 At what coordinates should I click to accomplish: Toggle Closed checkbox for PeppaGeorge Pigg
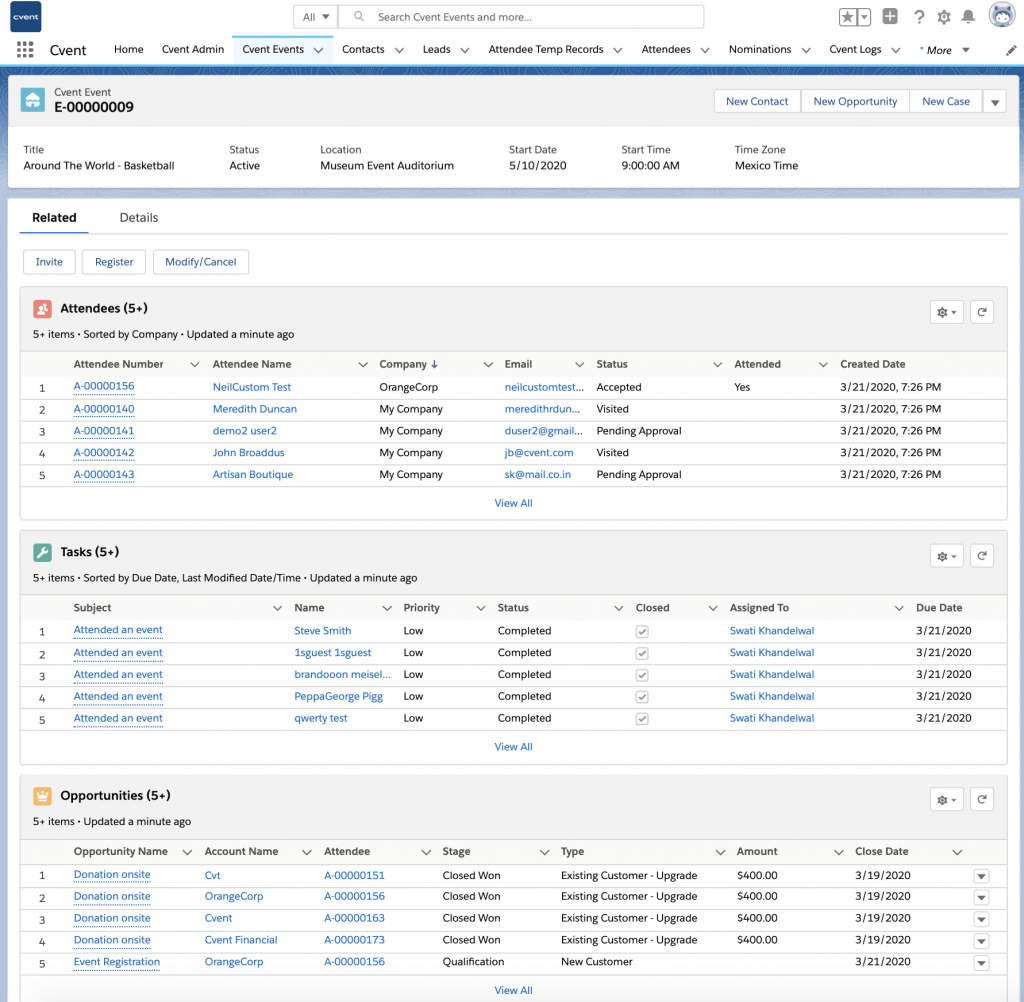tap(641, 696)
